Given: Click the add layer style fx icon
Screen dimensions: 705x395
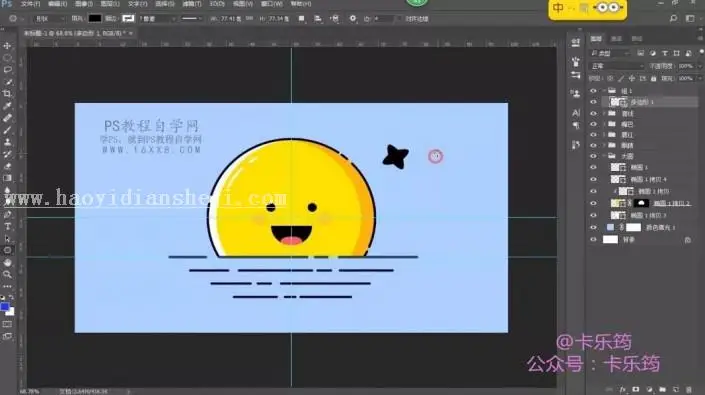Looking at the screenshot, I should click(x=623, y=389).
